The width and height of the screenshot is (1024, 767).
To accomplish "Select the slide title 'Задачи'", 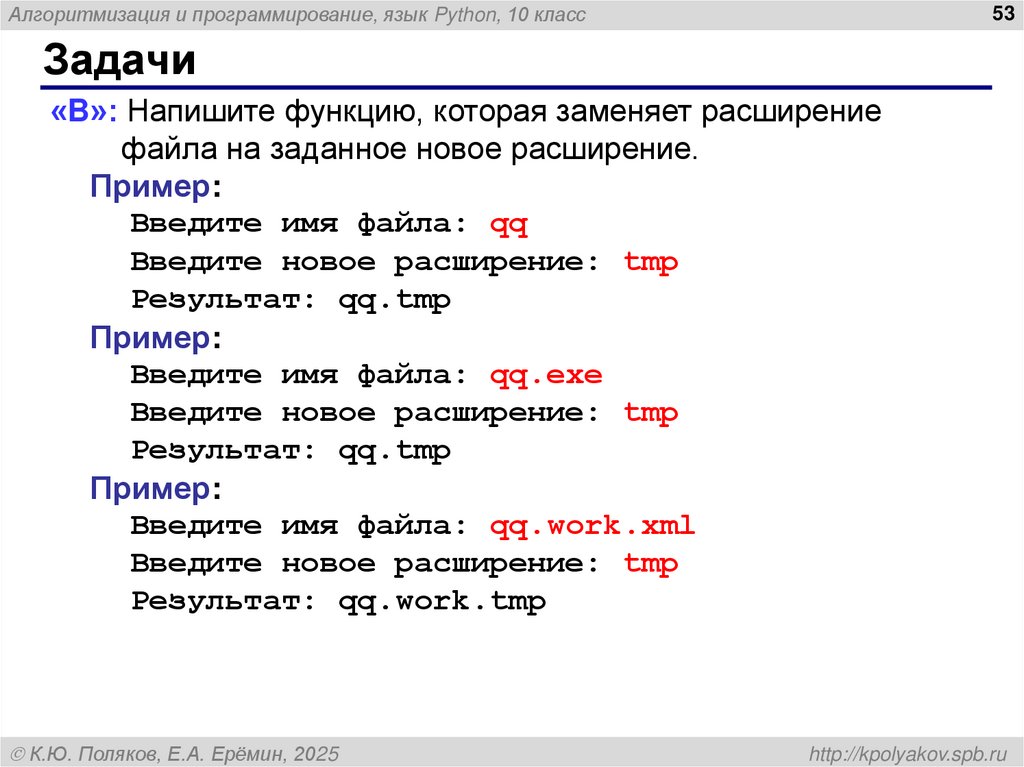I will [120, 59].
